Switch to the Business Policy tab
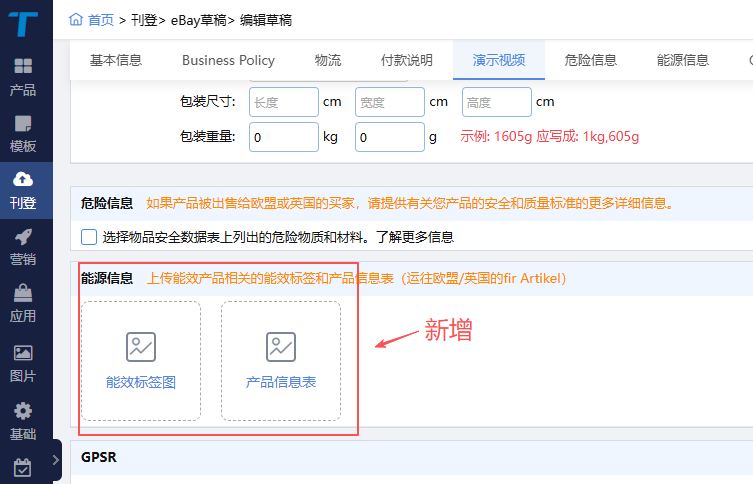The image size is (753, 484). tap(228, 60)
